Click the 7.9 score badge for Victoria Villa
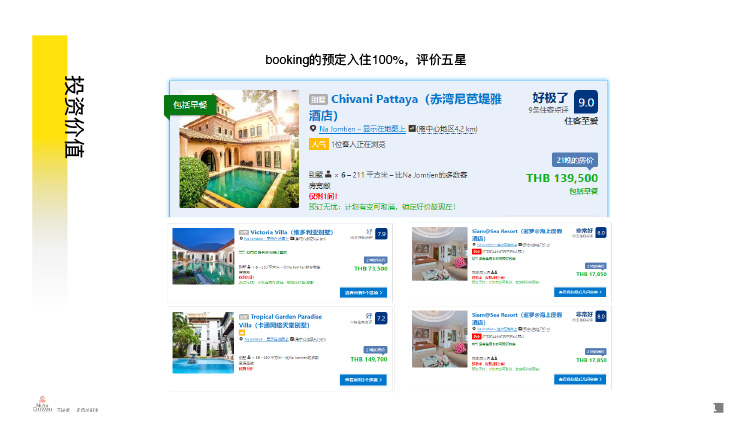The height and width of the screenshot is (422, 750). 381,234
